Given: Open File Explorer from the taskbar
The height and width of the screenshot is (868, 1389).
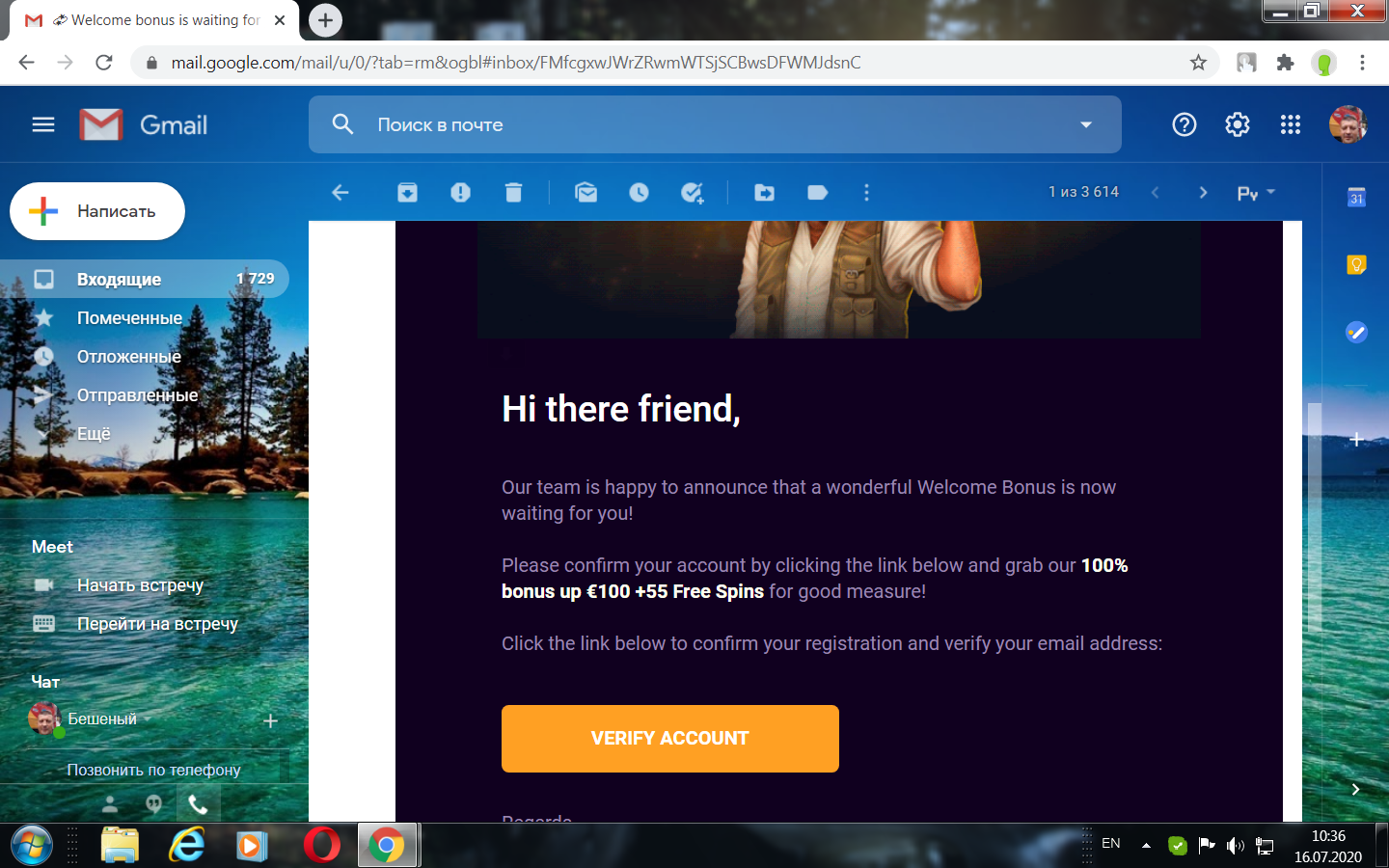Looking at the screenshot, I should pos(120,846).
